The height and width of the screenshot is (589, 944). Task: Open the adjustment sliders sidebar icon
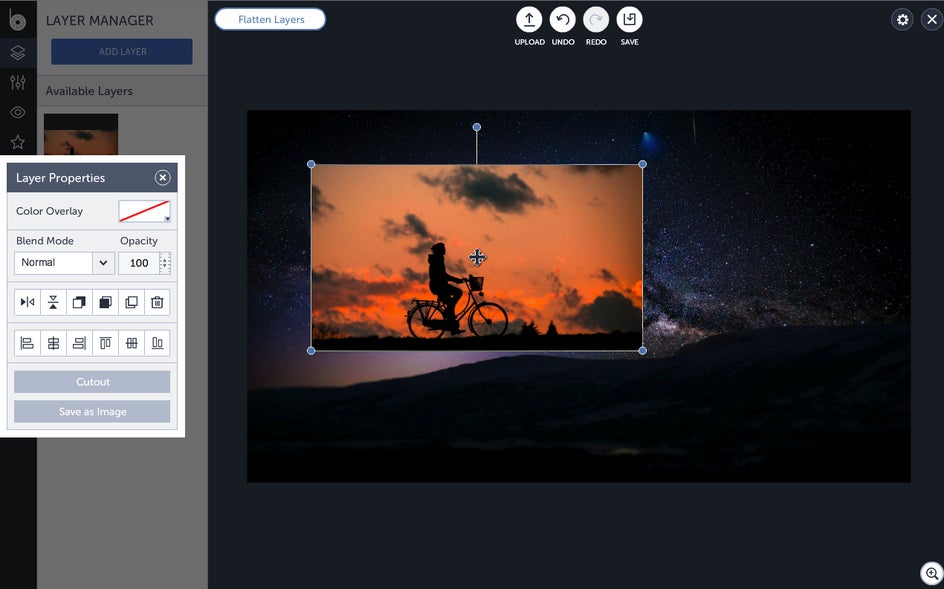tap(18, 82)
